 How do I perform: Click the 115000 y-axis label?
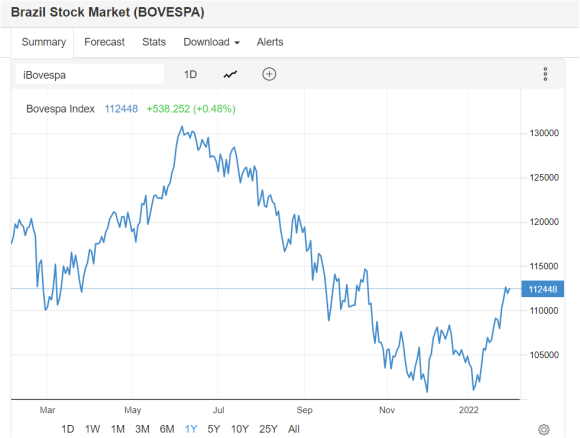544,266
